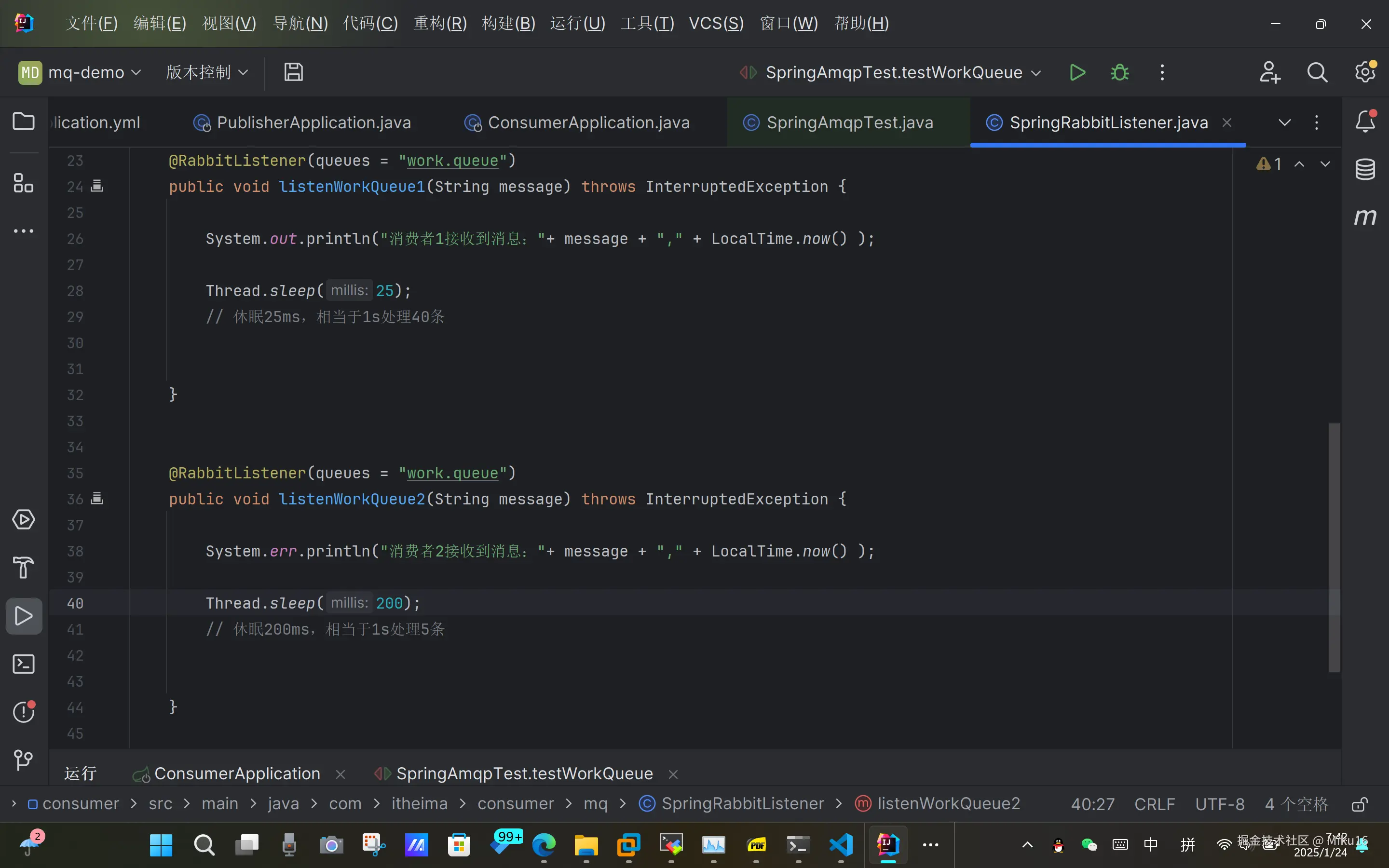
Task: Open the Maven tool window
Action: coord(1365,217)
